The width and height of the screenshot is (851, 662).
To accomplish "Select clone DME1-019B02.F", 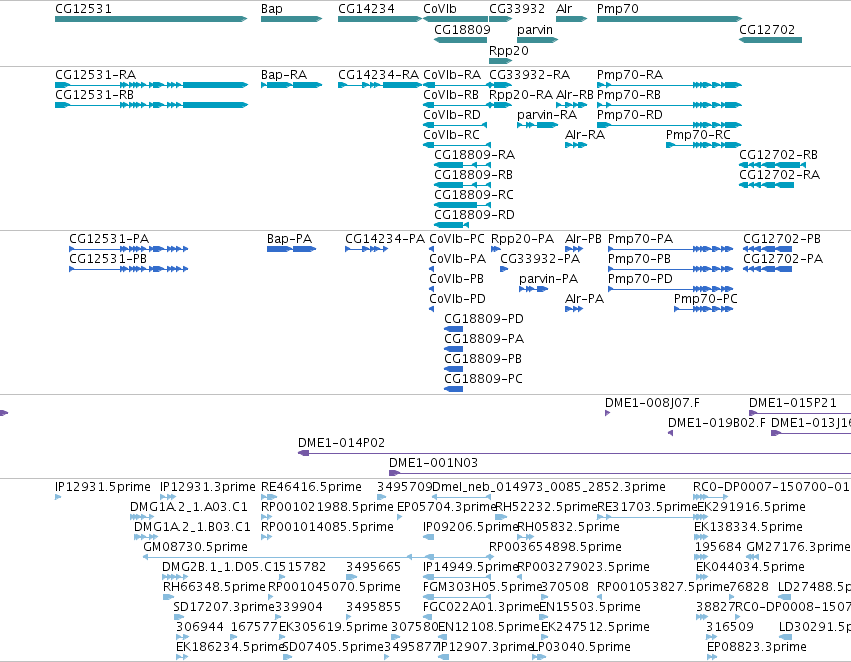I will [670, 433].
